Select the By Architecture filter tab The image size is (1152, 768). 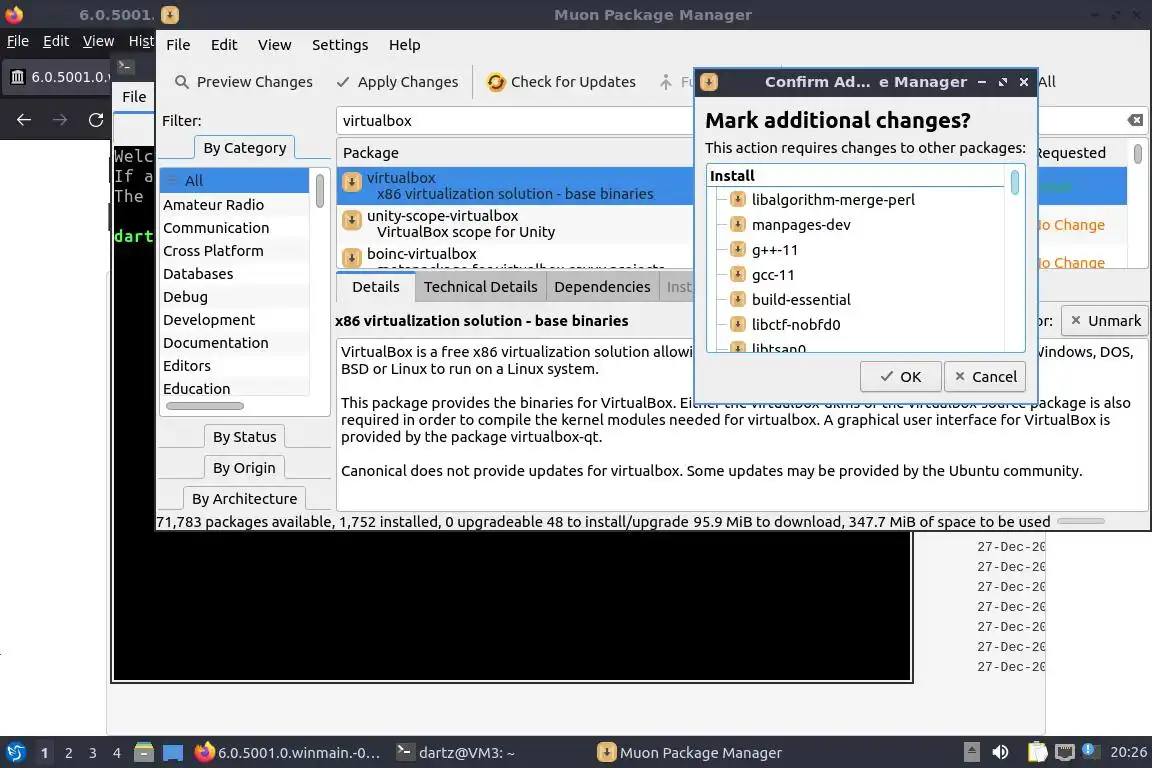tap(245, 498)
